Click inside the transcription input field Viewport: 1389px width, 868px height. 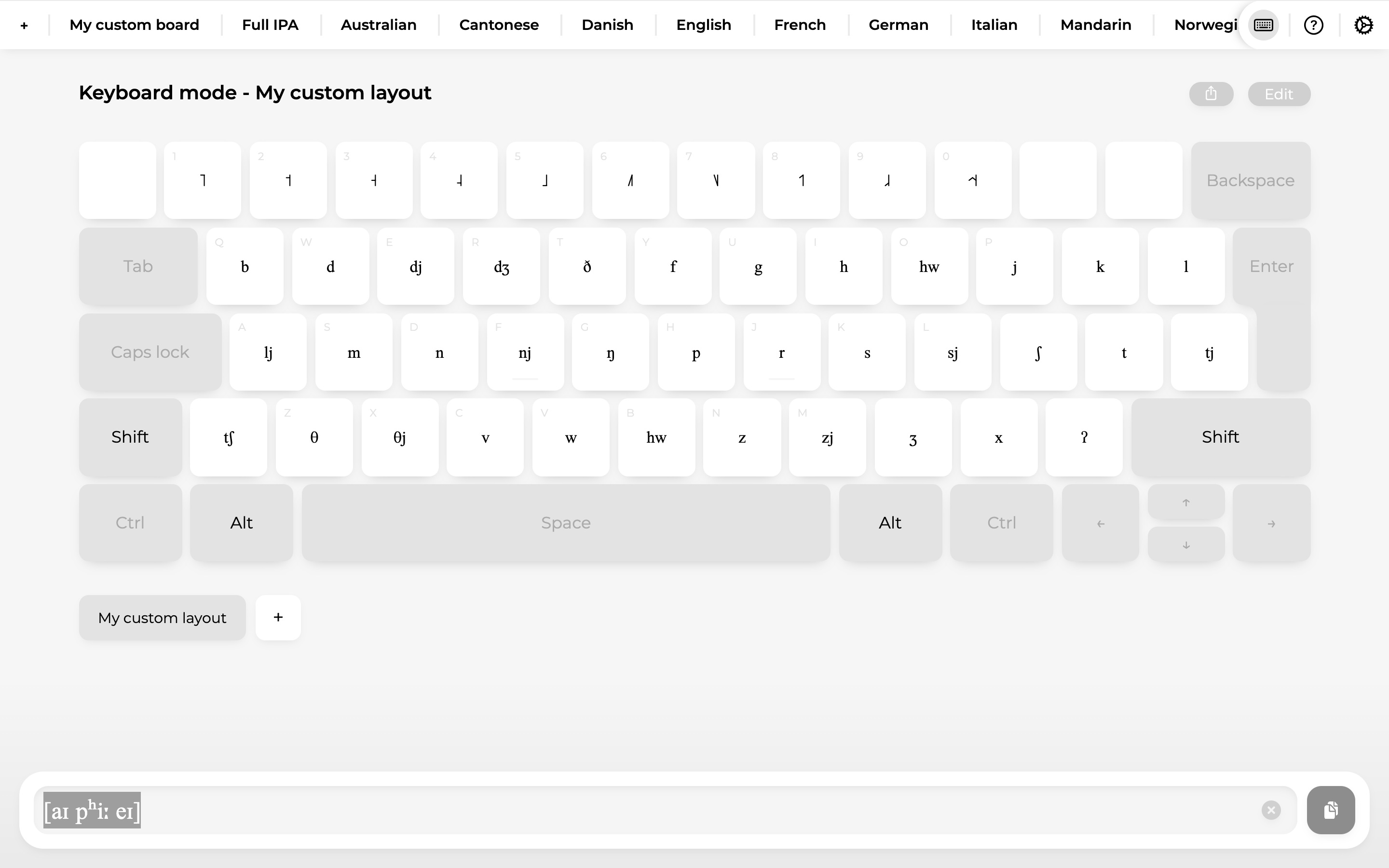(631, 810)
